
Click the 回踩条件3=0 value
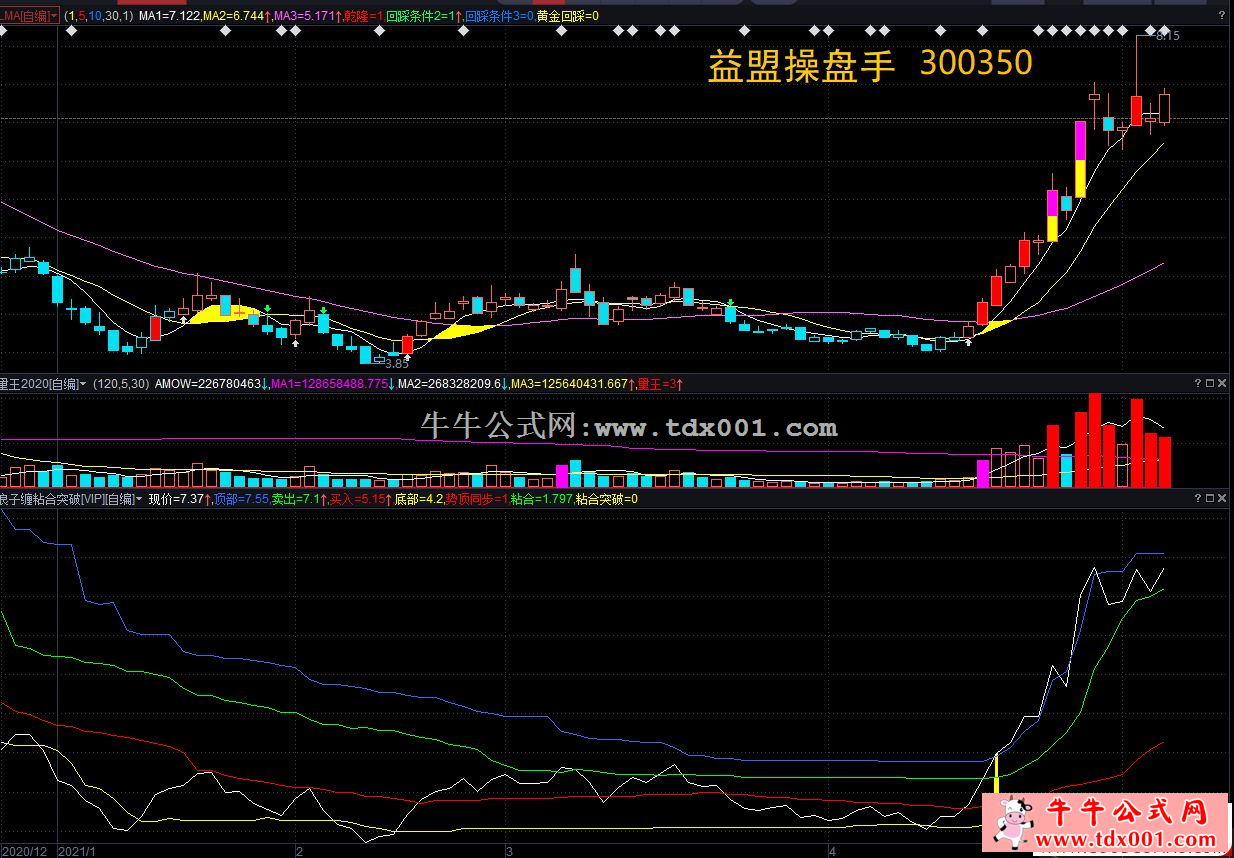(500, 17)
